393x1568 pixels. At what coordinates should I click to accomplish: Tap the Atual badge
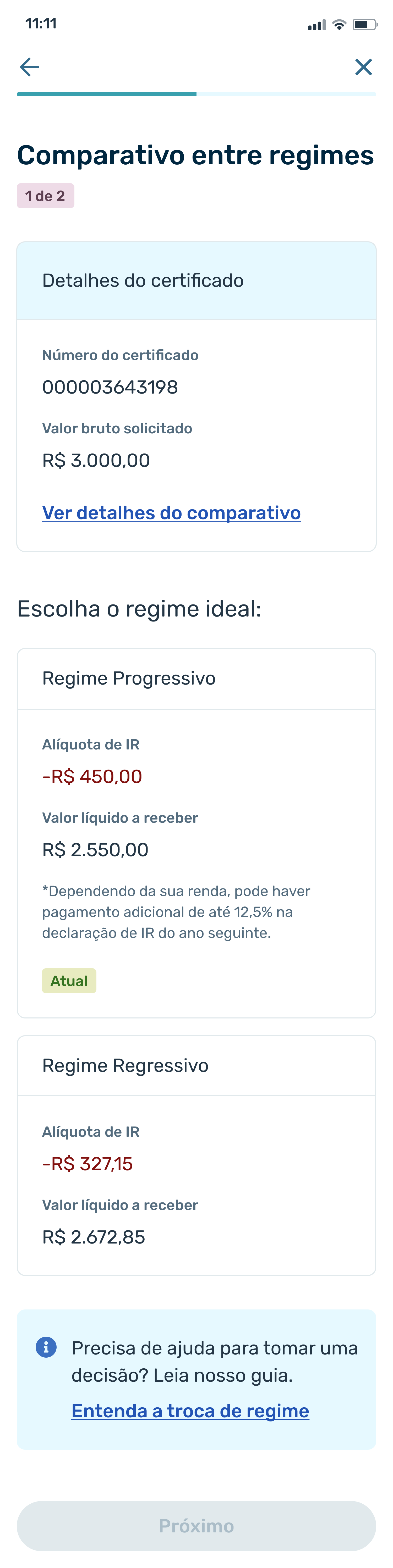pyautogui.click(x=69, y=981)
